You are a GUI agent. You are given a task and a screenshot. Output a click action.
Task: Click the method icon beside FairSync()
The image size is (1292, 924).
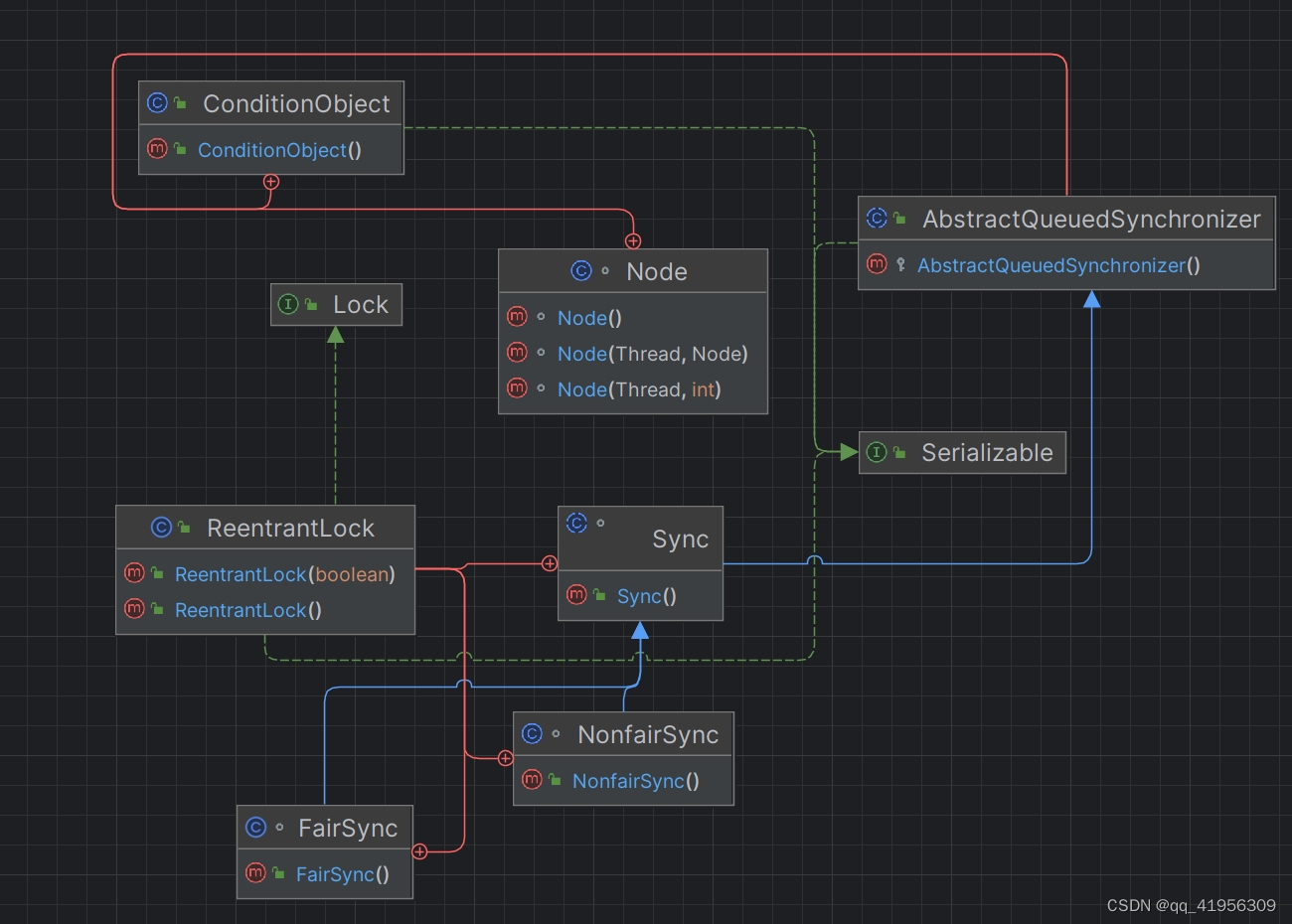point(255,873)
